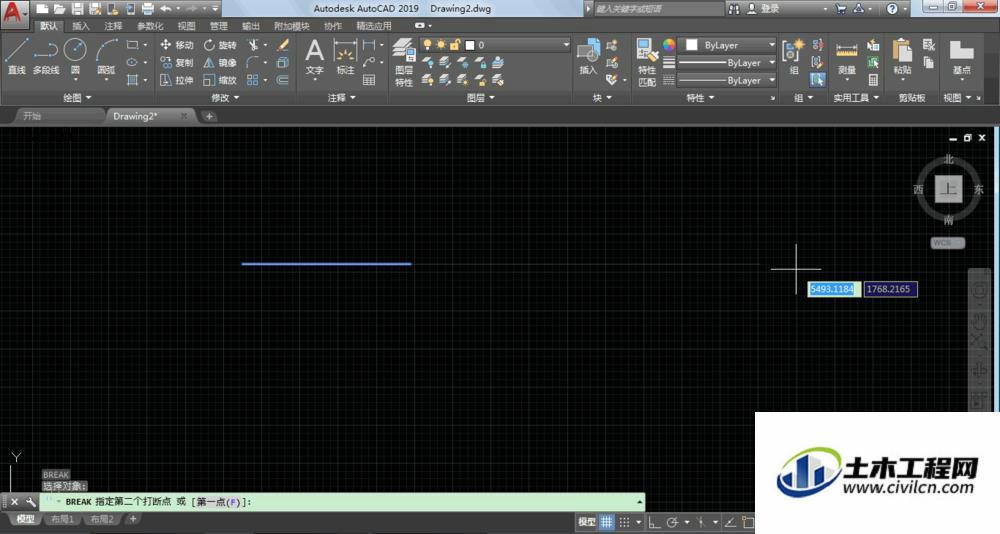The image size is (1000, 534).
Task: Toggle layer lock padlock icon
Action: tap(455, 45)
